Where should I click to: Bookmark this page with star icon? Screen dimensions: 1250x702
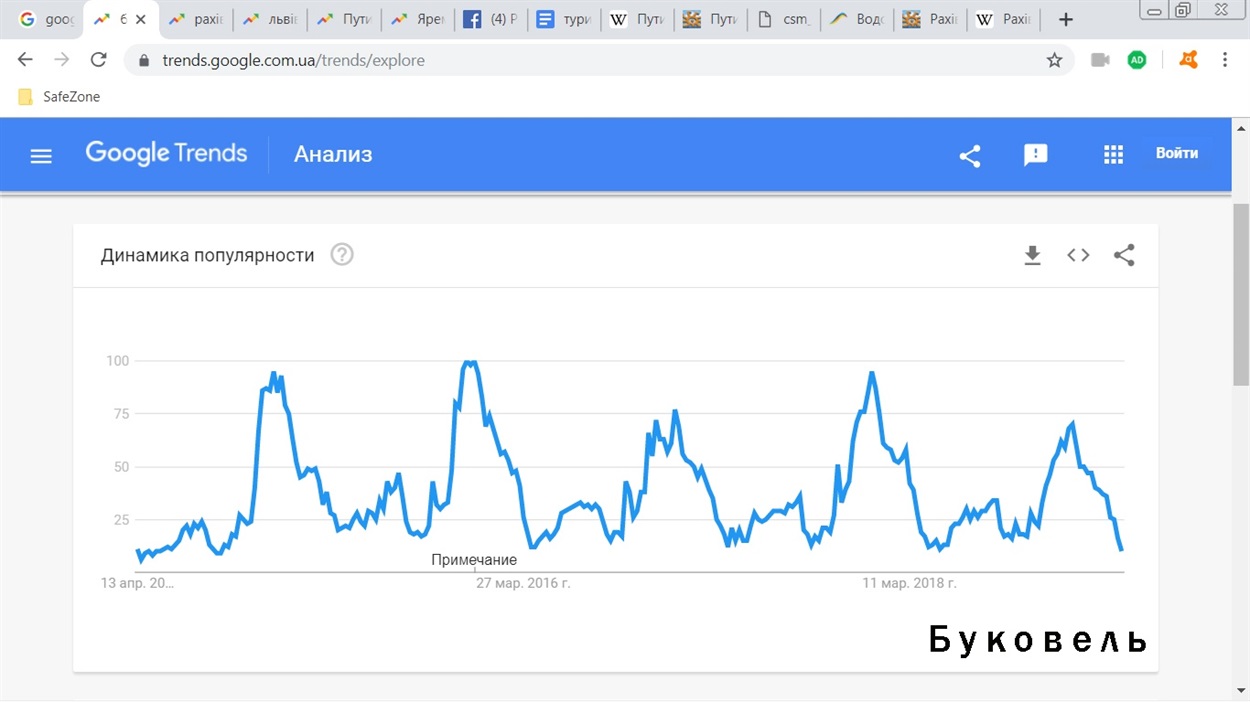(1054, 60)
